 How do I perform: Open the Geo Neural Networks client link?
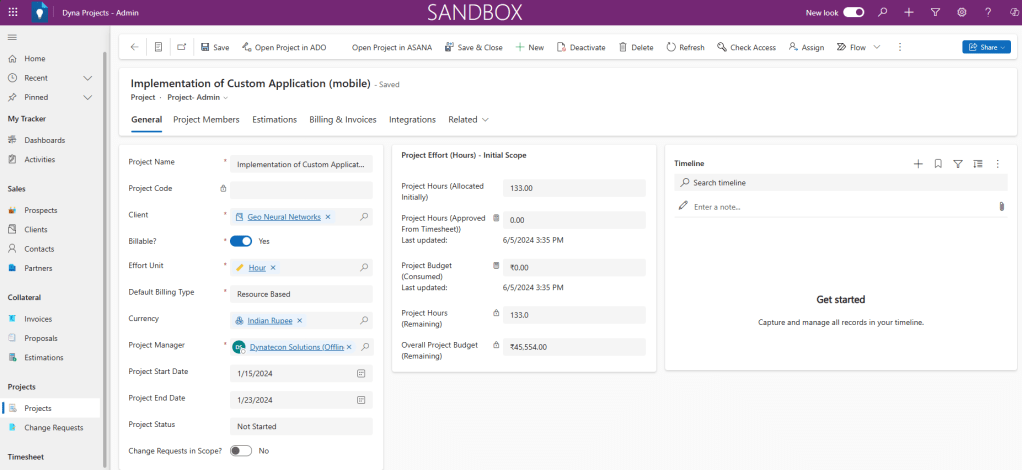(x=284, y=216)
